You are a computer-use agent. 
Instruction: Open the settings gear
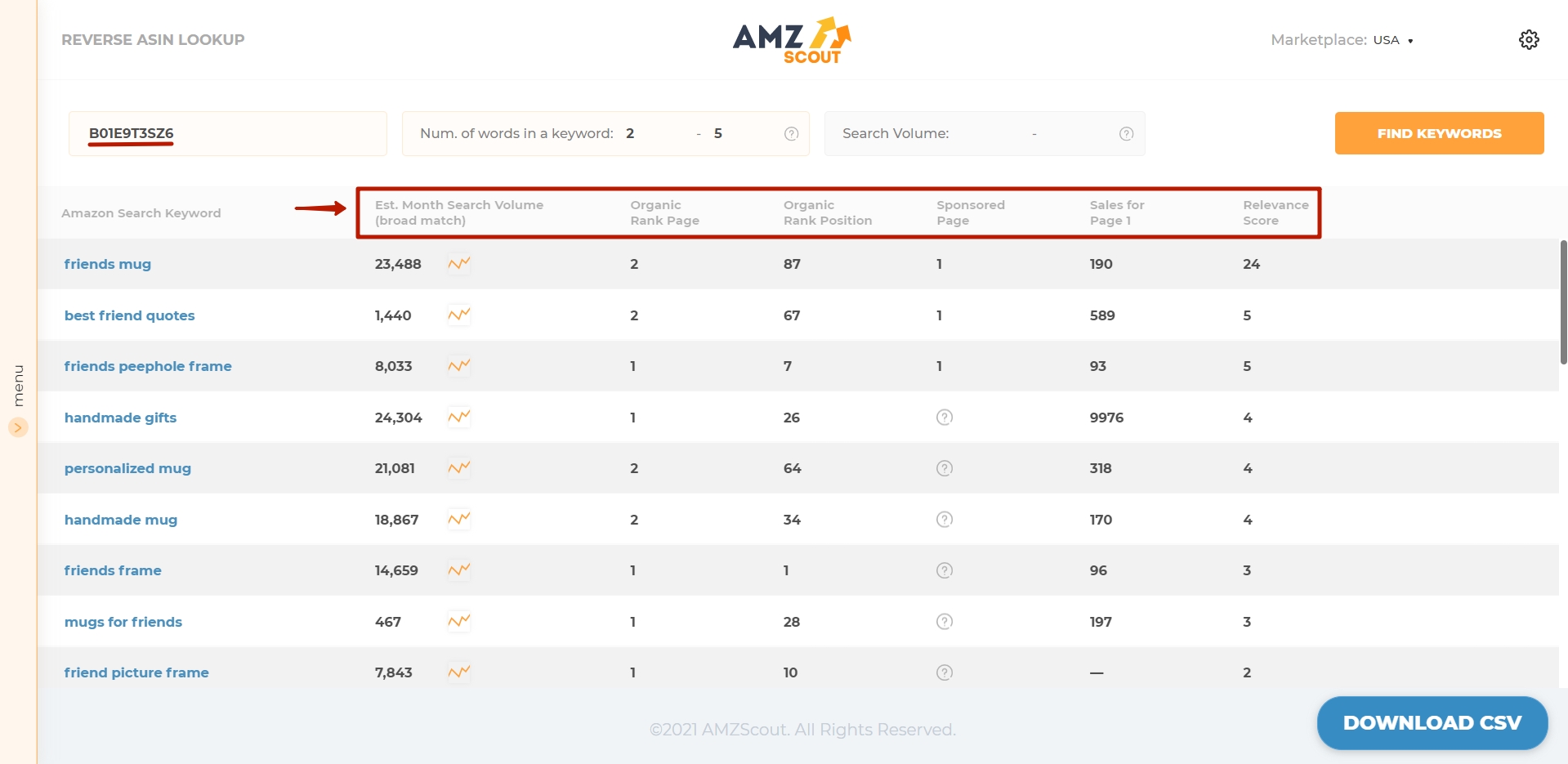tap(1529, 39)
